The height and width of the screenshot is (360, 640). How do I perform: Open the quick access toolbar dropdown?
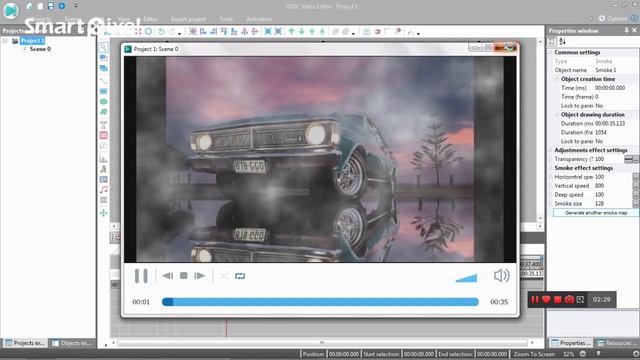tap(76, 6)
